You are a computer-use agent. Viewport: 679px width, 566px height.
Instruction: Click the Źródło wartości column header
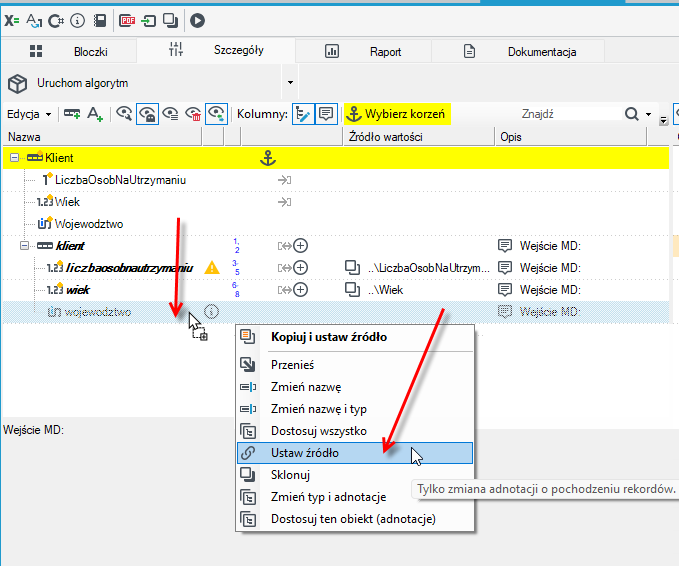click(x=419, y=137)
